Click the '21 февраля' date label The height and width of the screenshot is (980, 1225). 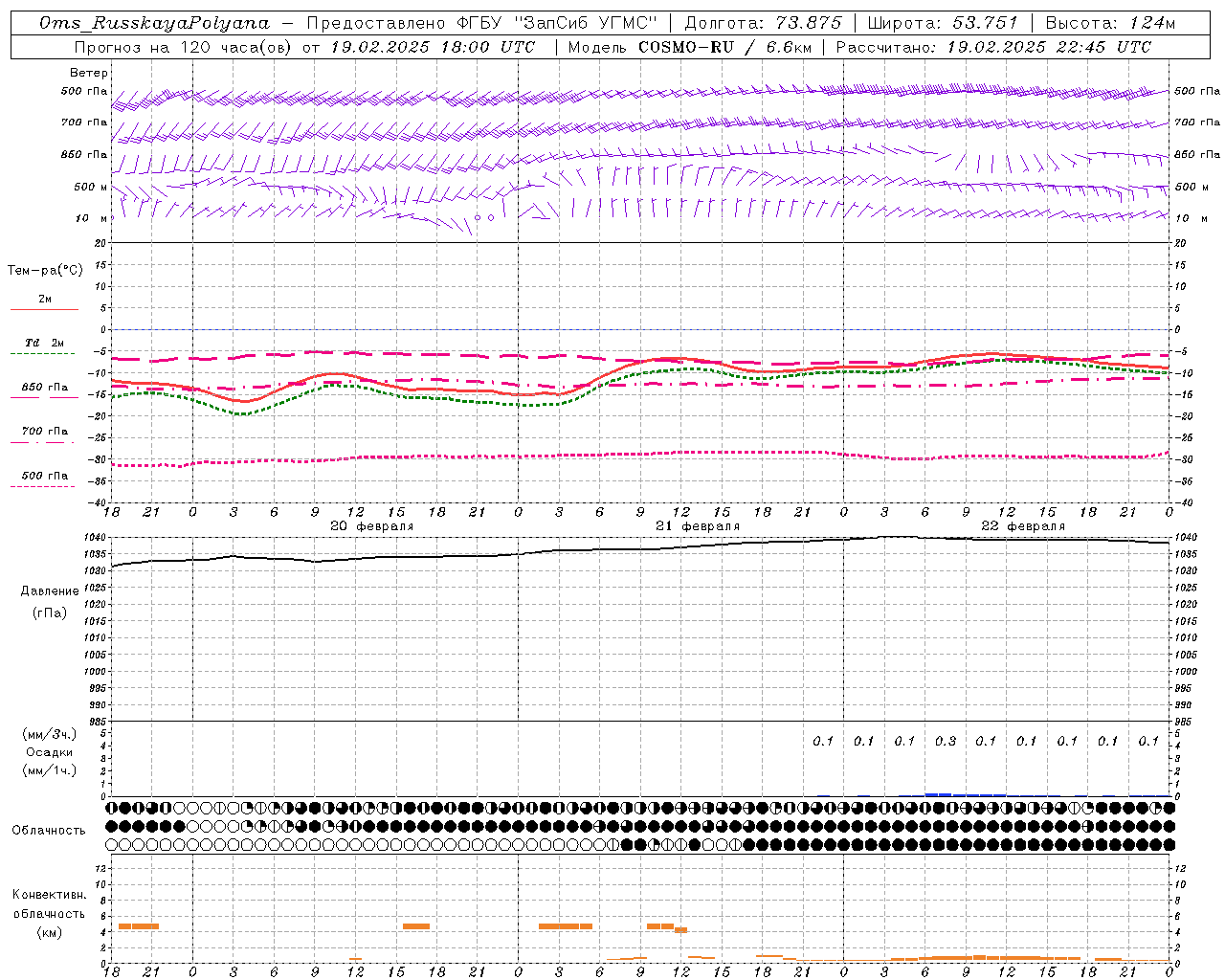pyautogui.click(x=698, y=526)
